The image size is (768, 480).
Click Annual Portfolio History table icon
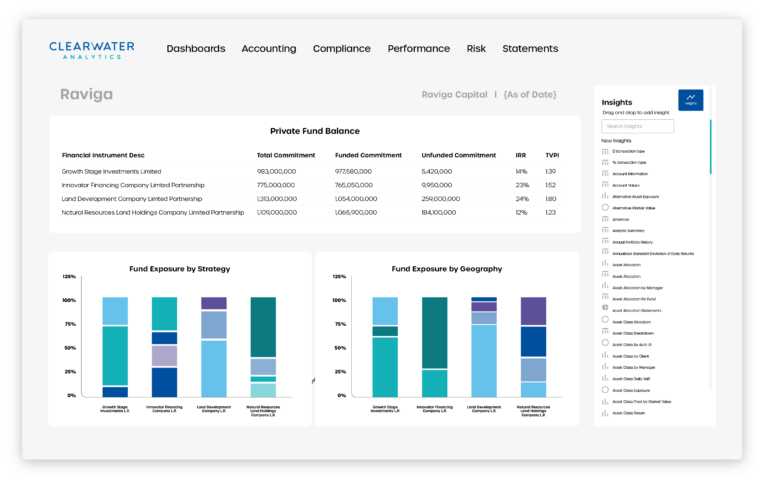pyautogui.click(x=605, y=241)
